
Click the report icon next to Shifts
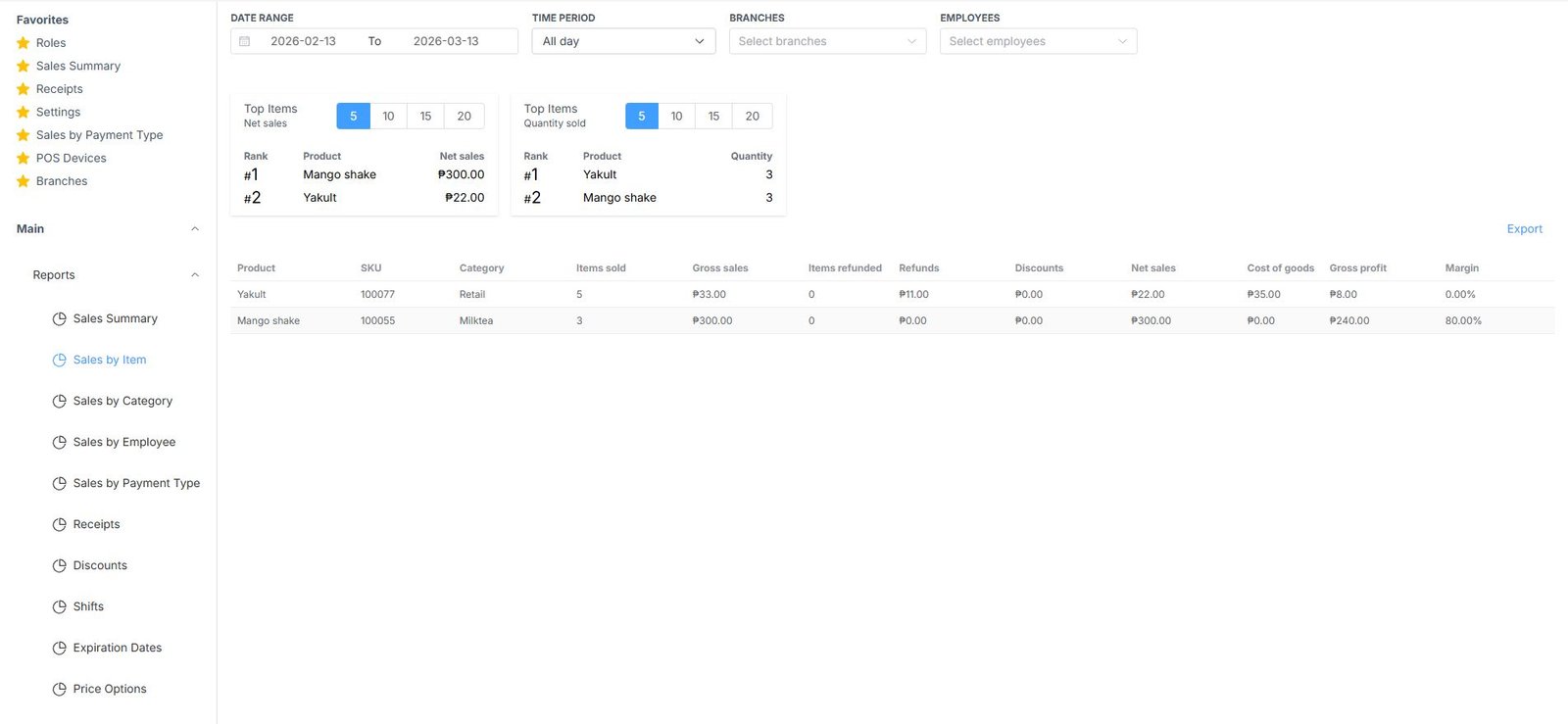(59, 606)
